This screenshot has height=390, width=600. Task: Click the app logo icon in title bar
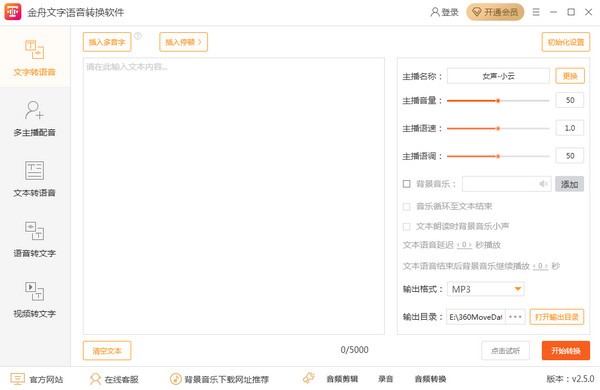[x=13, y=12]
